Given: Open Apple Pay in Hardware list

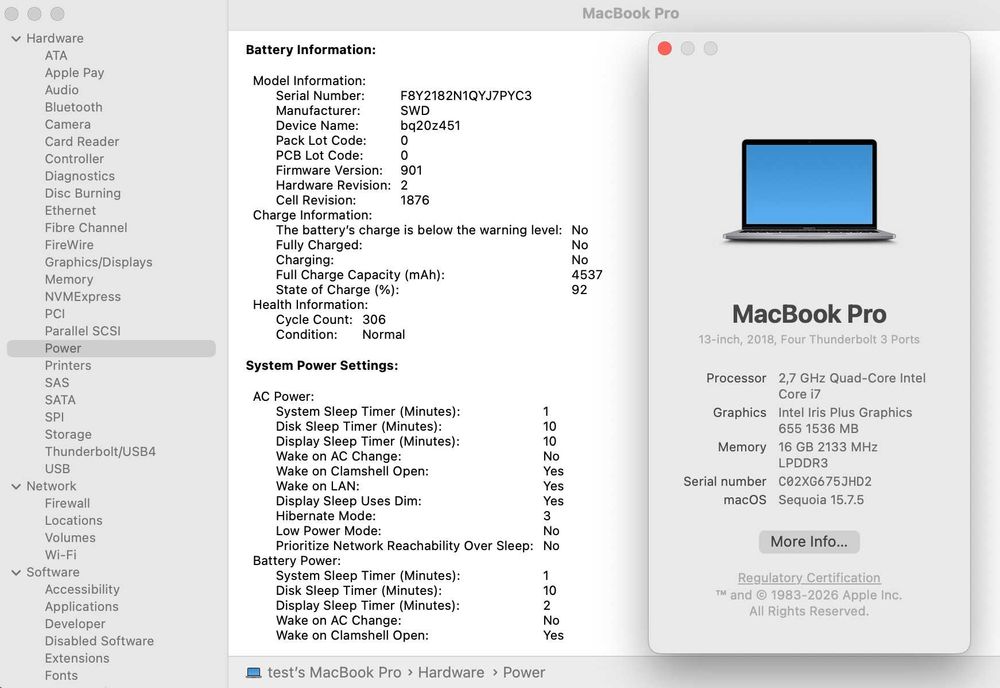Looking at the screenshot, I should [x=74, y=73].
